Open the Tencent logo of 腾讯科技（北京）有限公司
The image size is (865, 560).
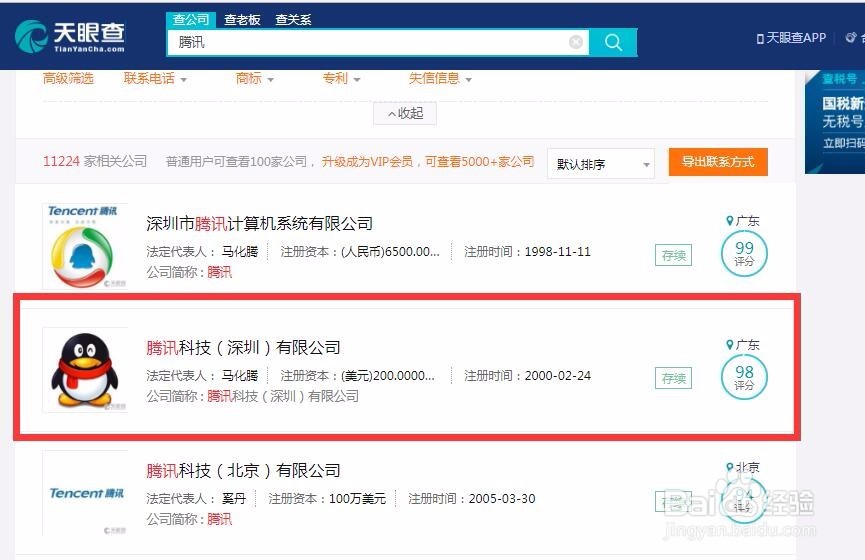point(84,493)
